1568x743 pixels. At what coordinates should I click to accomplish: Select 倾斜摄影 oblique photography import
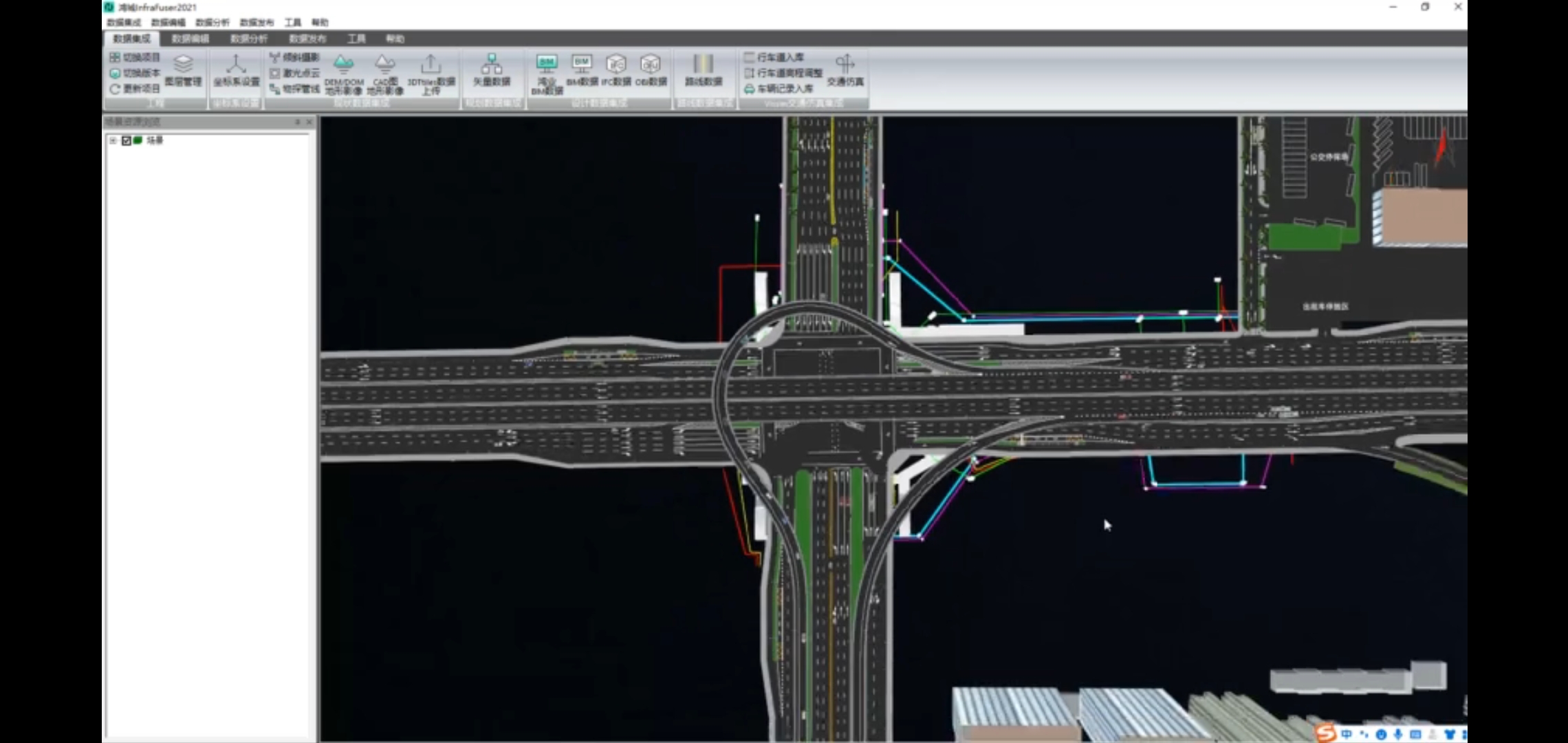point(294,57)
